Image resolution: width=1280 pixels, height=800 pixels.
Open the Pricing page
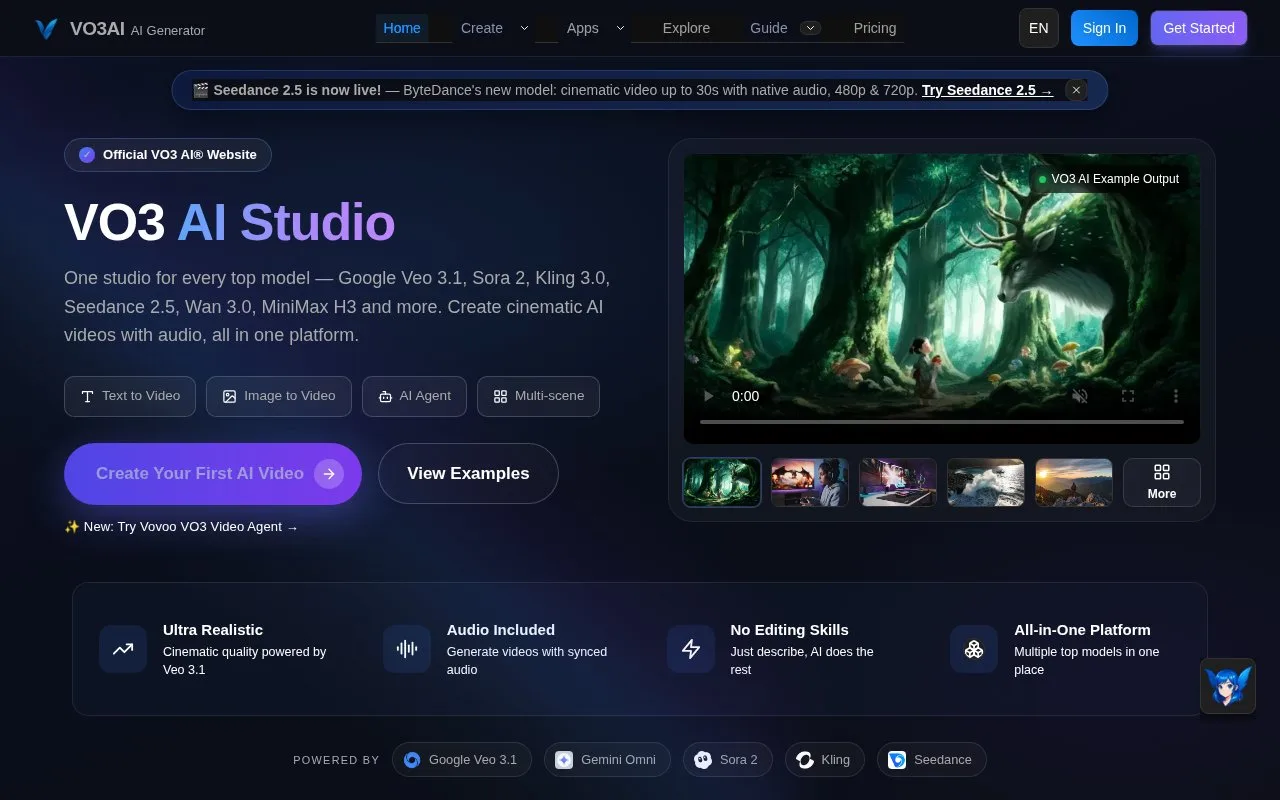pos(875,28)
